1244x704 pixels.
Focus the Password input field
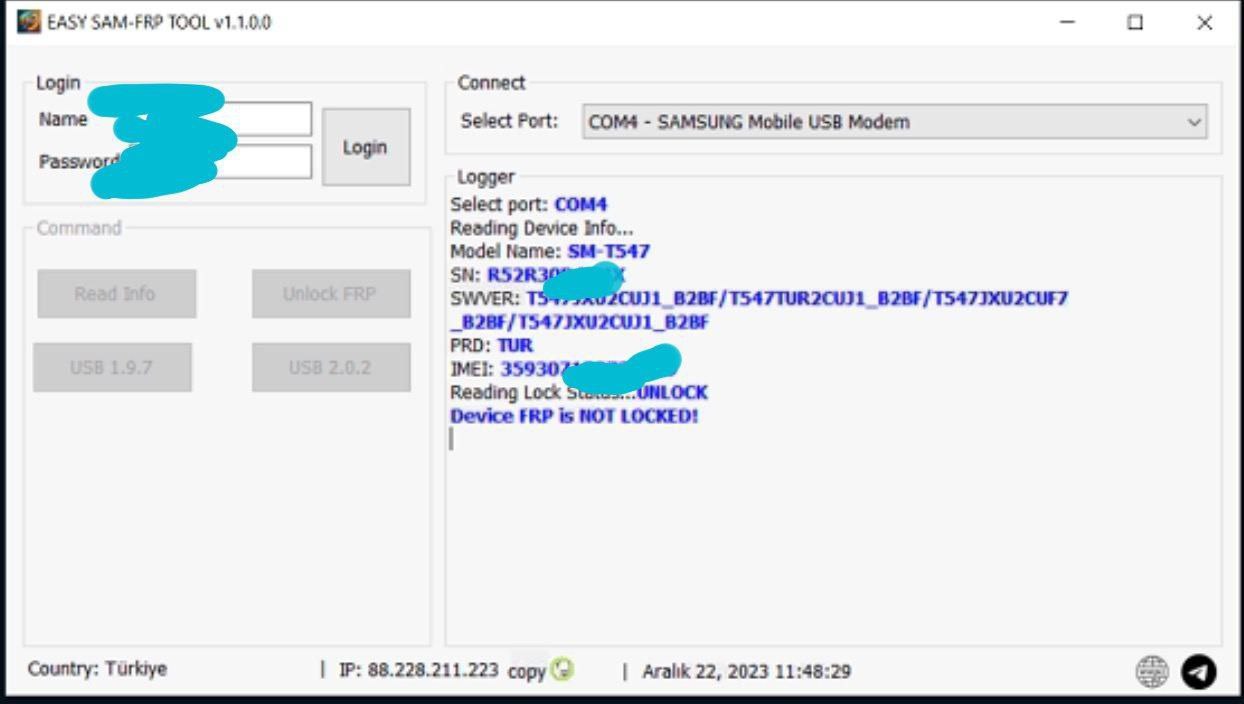click(x=270, y=161)
